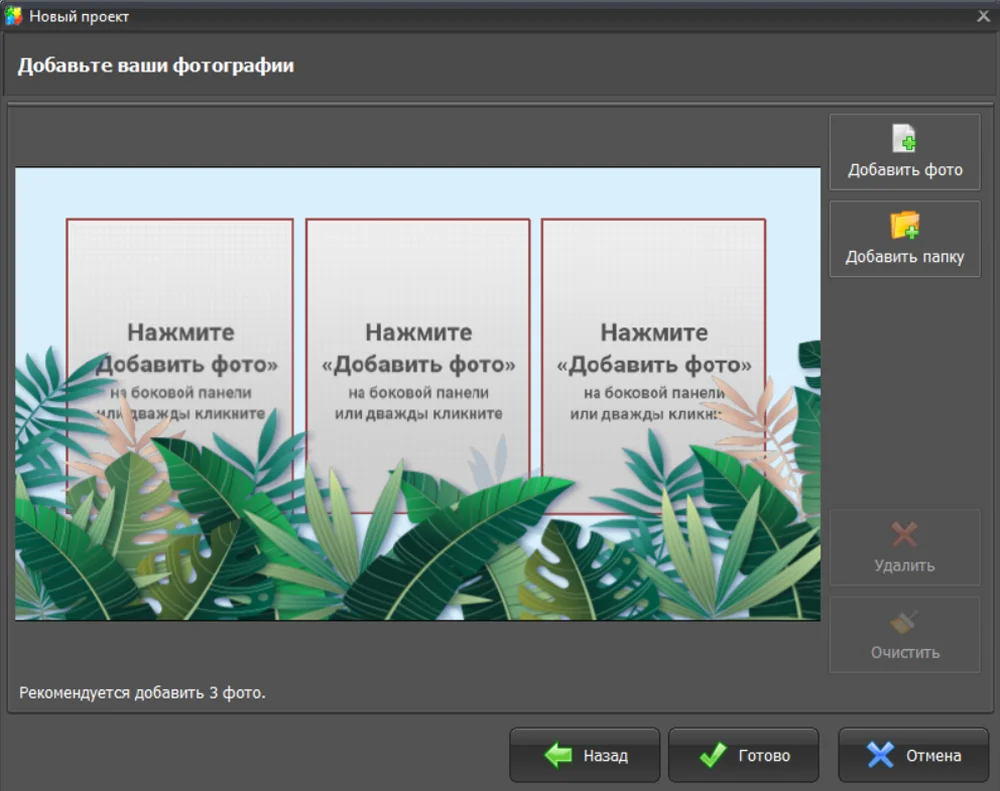Select the right photo placeholder frame
The image size is (1000, 791).
[654, 366]
